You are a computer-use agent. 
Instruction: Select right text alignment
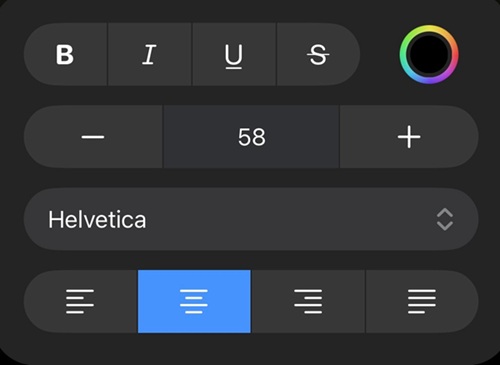click(x=308, y=301)
